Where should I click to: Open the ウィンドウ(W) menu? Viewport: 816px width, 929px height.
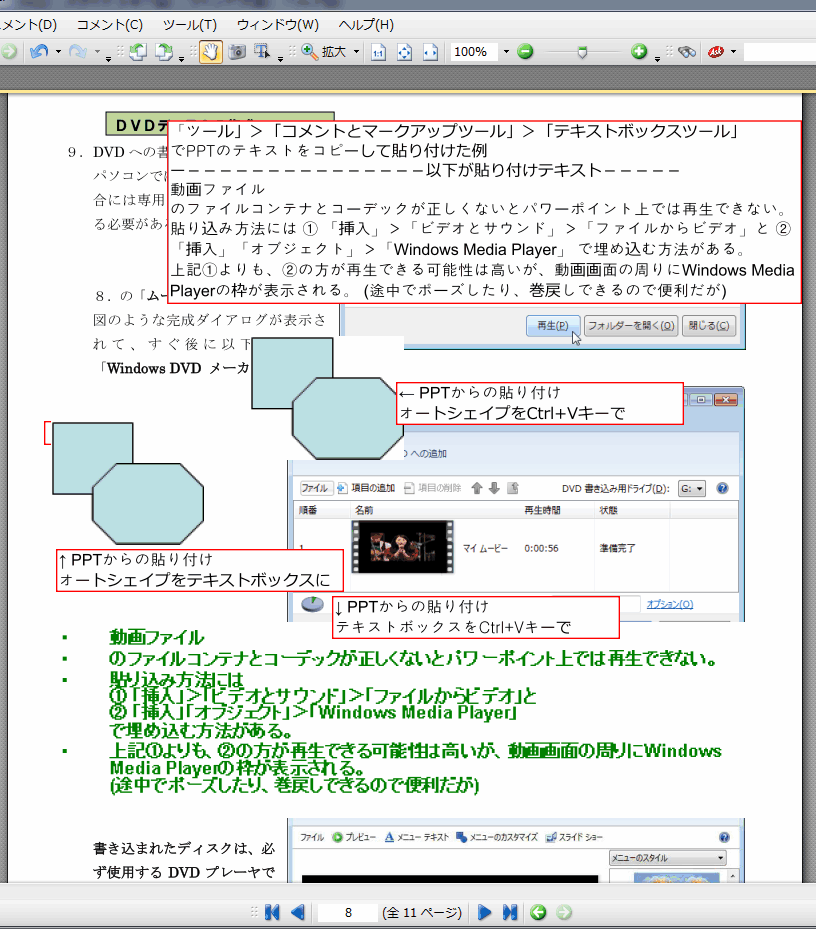278,24
